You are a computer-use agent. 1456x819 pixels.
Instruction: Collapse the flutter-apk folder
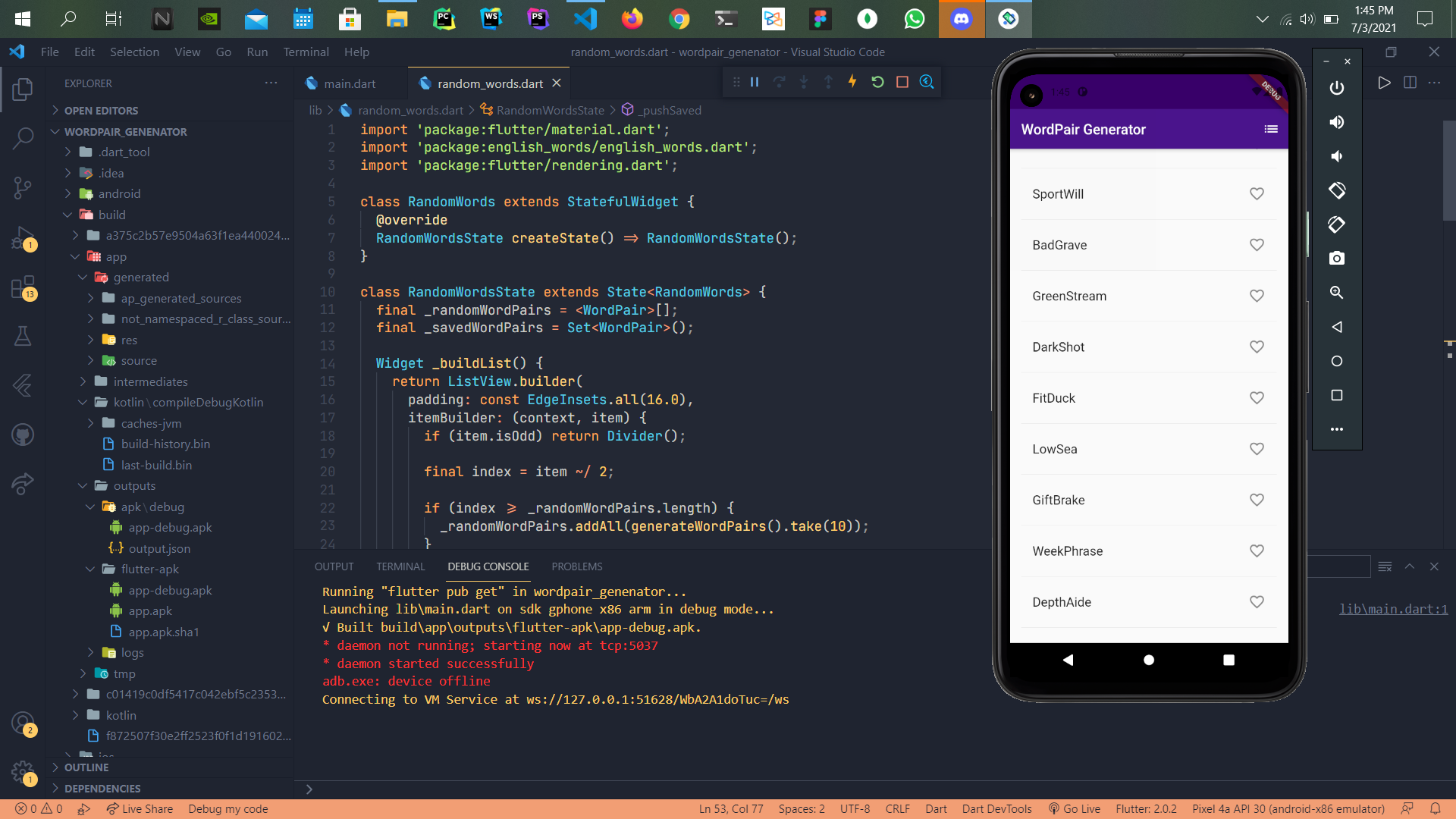149,570
